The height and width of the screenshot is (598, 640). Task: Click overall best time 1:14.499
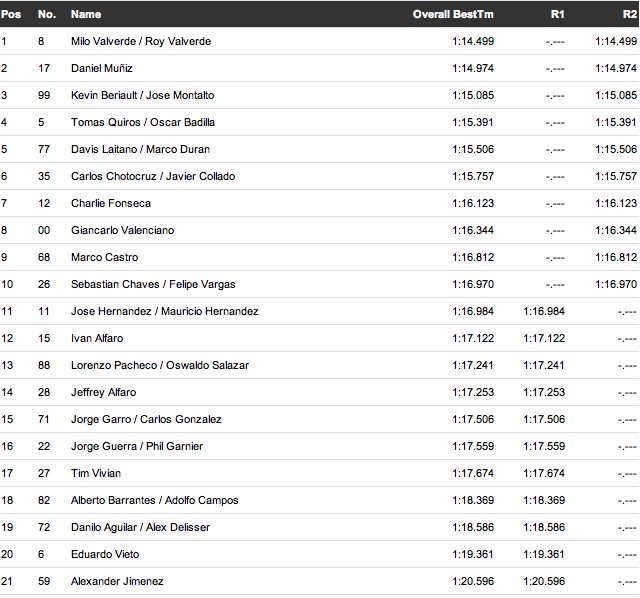[x=473, y=41]
